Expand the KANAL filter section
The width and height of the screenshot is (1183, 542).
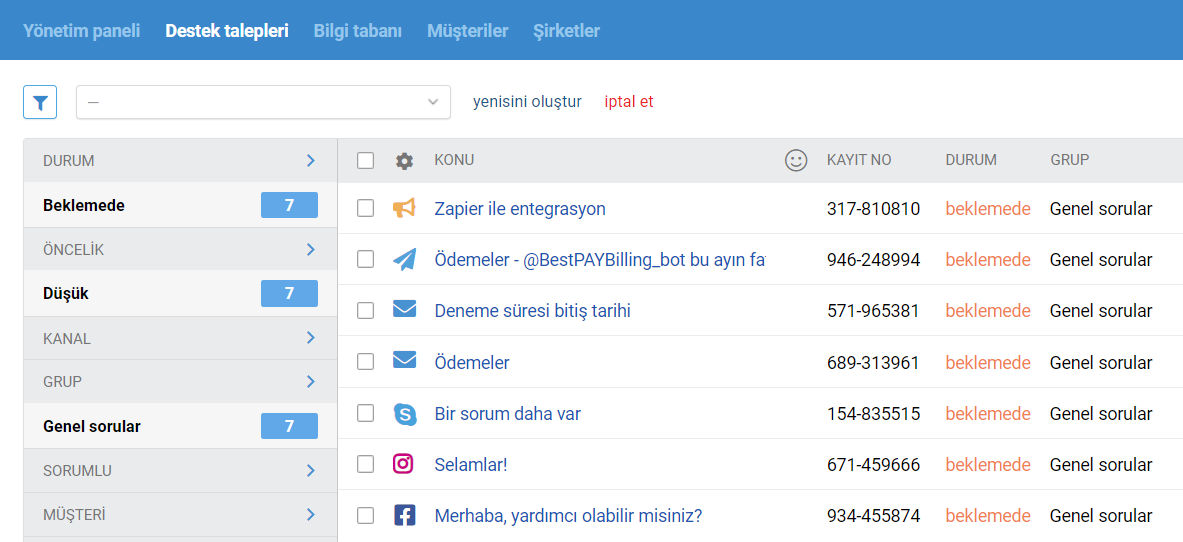[180, 338]
